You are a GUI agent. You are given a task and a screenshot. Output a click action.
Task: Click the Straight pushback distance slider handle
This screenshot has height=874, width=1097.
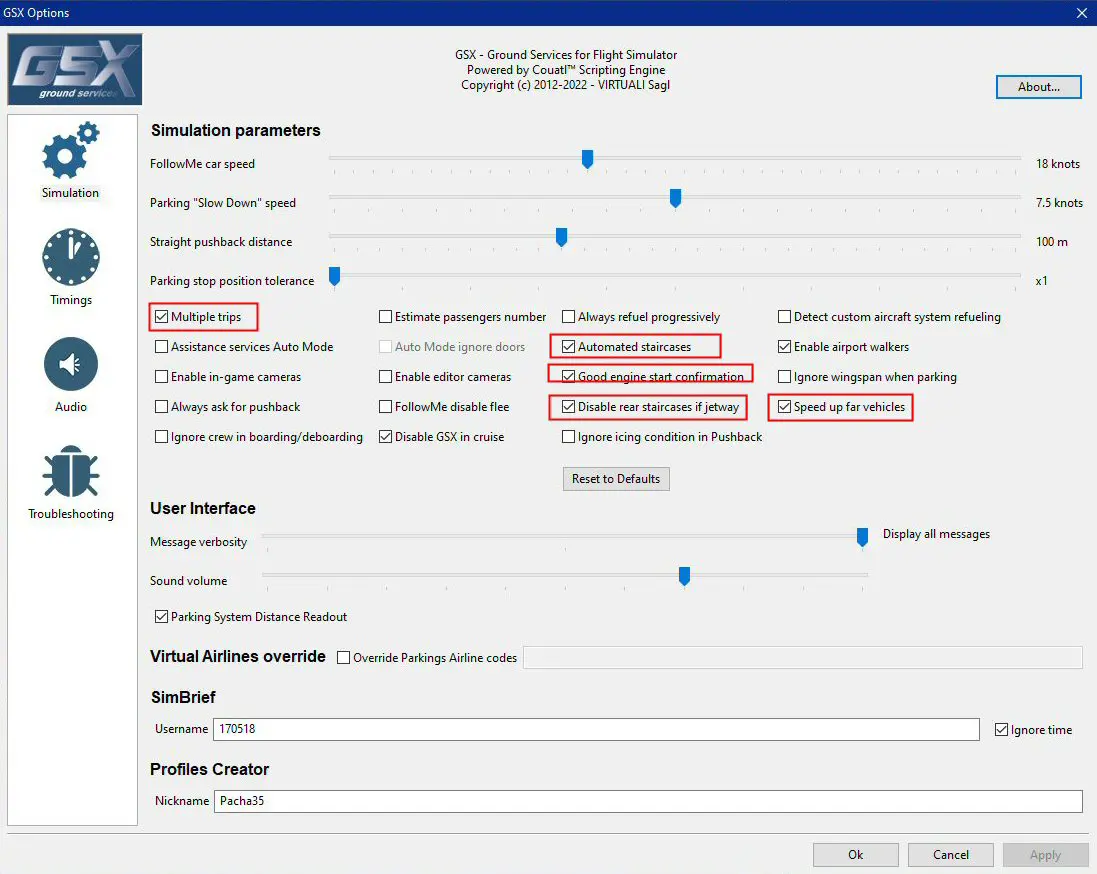click(561, 238)
